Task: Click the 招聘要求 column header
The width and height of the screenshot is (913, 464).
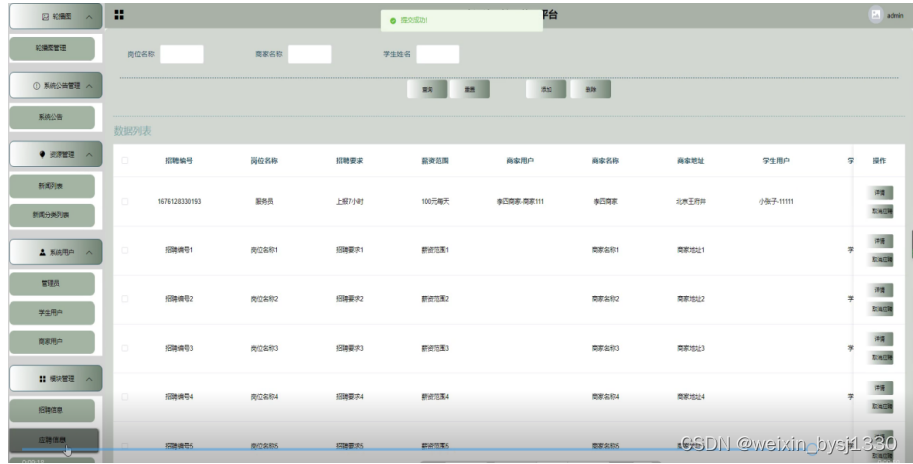Action: pyautogui.click(x=349, y=161)
